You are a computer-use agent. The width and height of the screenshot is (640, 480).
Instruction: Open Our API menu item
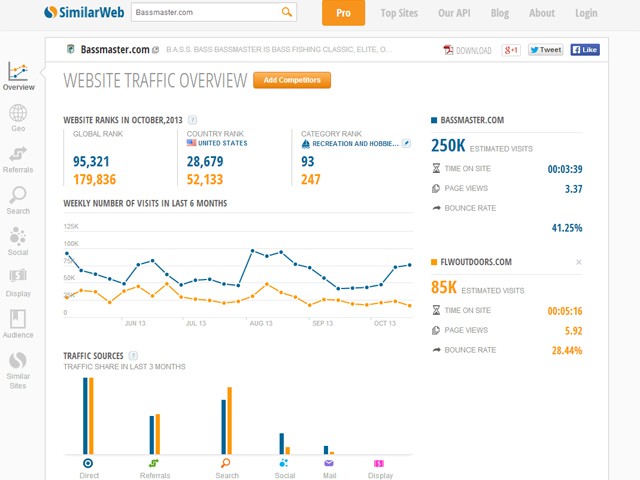(454, 13)
